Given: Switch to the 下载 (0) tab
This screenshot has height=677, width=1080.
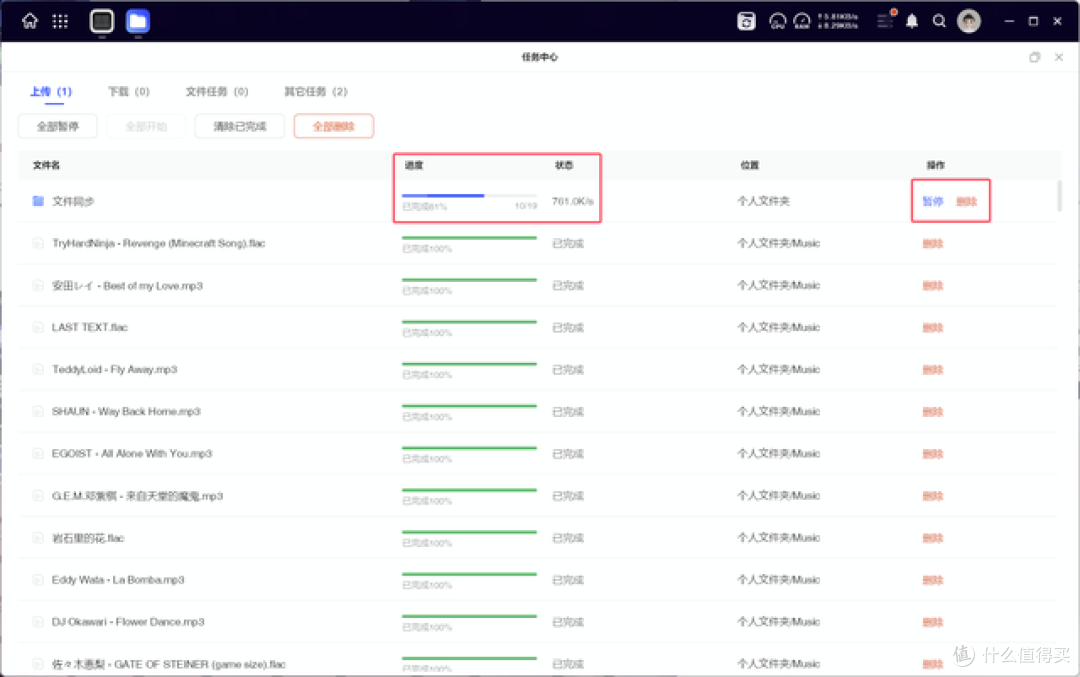Looking at the screenshot, I should click(129, 92).
